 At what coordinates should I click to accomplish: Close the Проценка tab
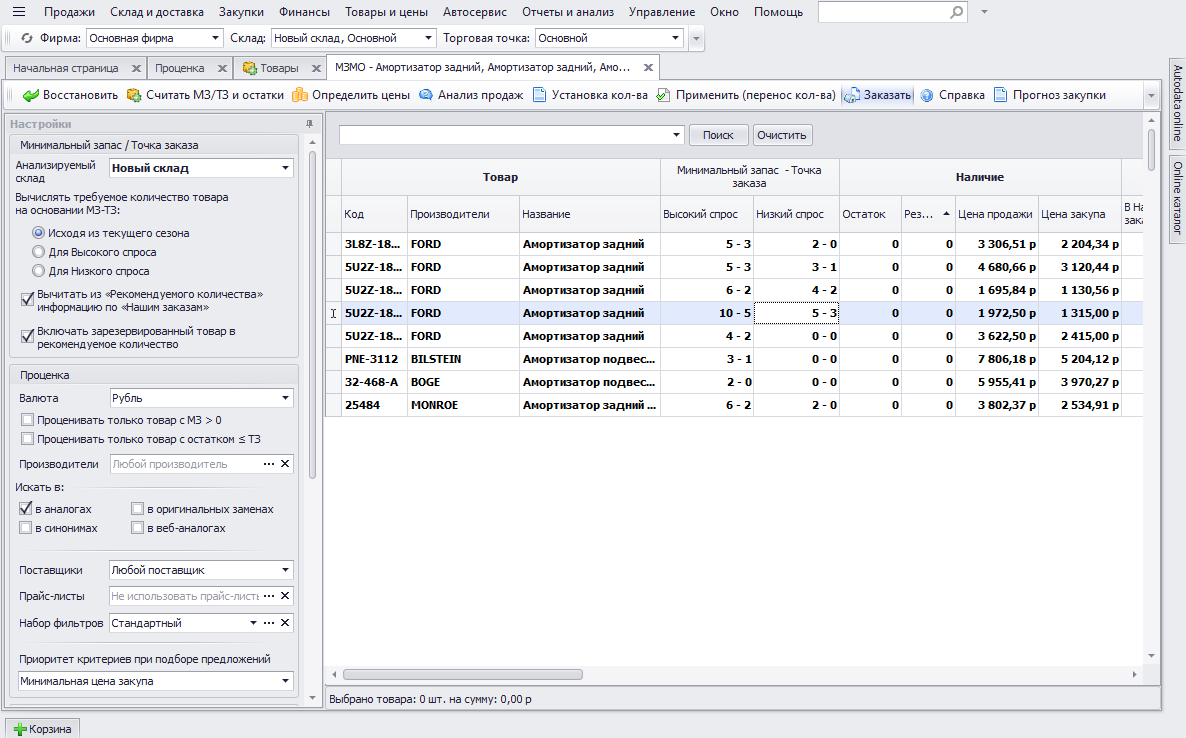tap(222, 68)
